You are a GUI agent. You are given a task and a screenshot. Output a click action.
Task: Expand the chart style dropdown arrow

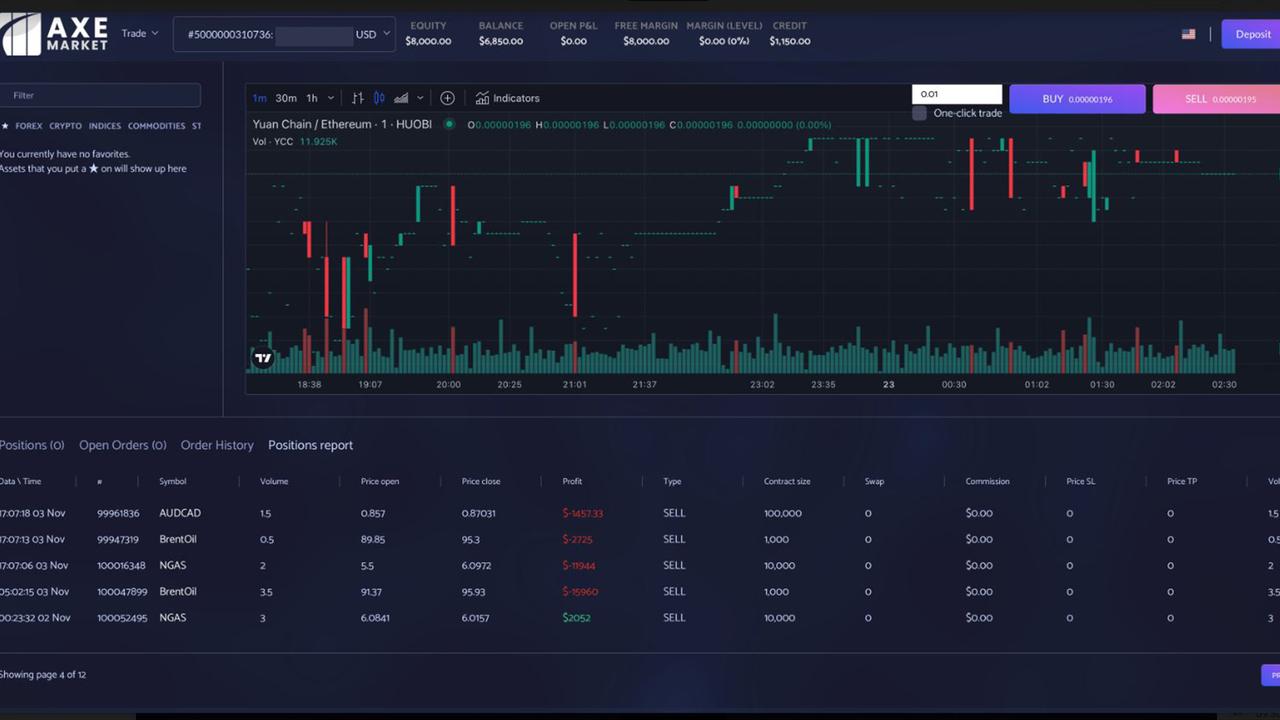(420, 98)
